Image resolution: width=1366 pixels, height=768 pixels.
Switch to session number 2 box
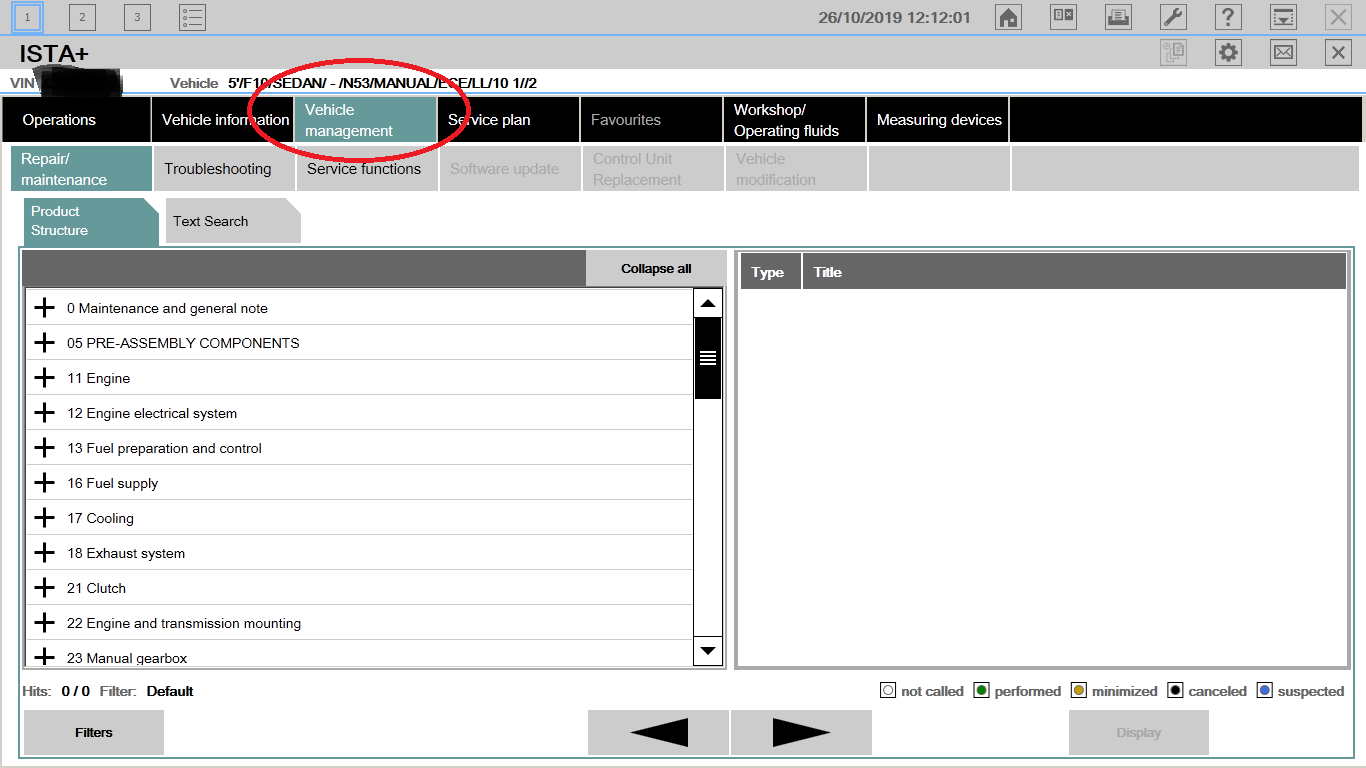click(x=82, y=17)
